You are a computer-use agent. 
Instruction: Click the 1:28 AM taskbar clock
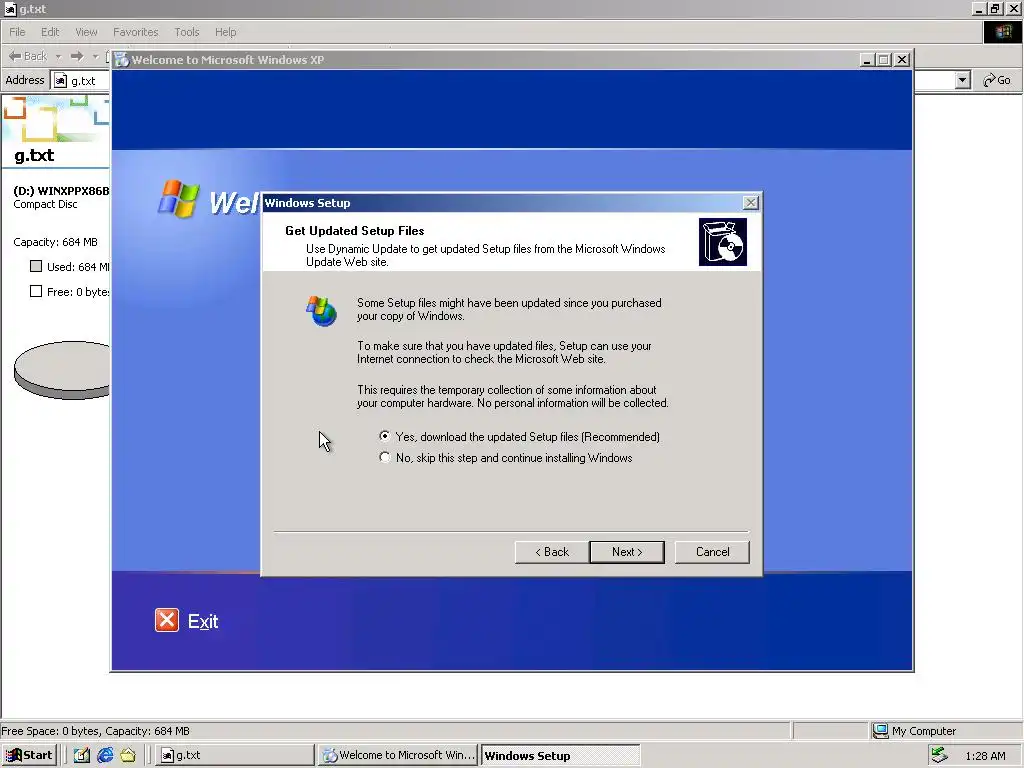(985, 756)
